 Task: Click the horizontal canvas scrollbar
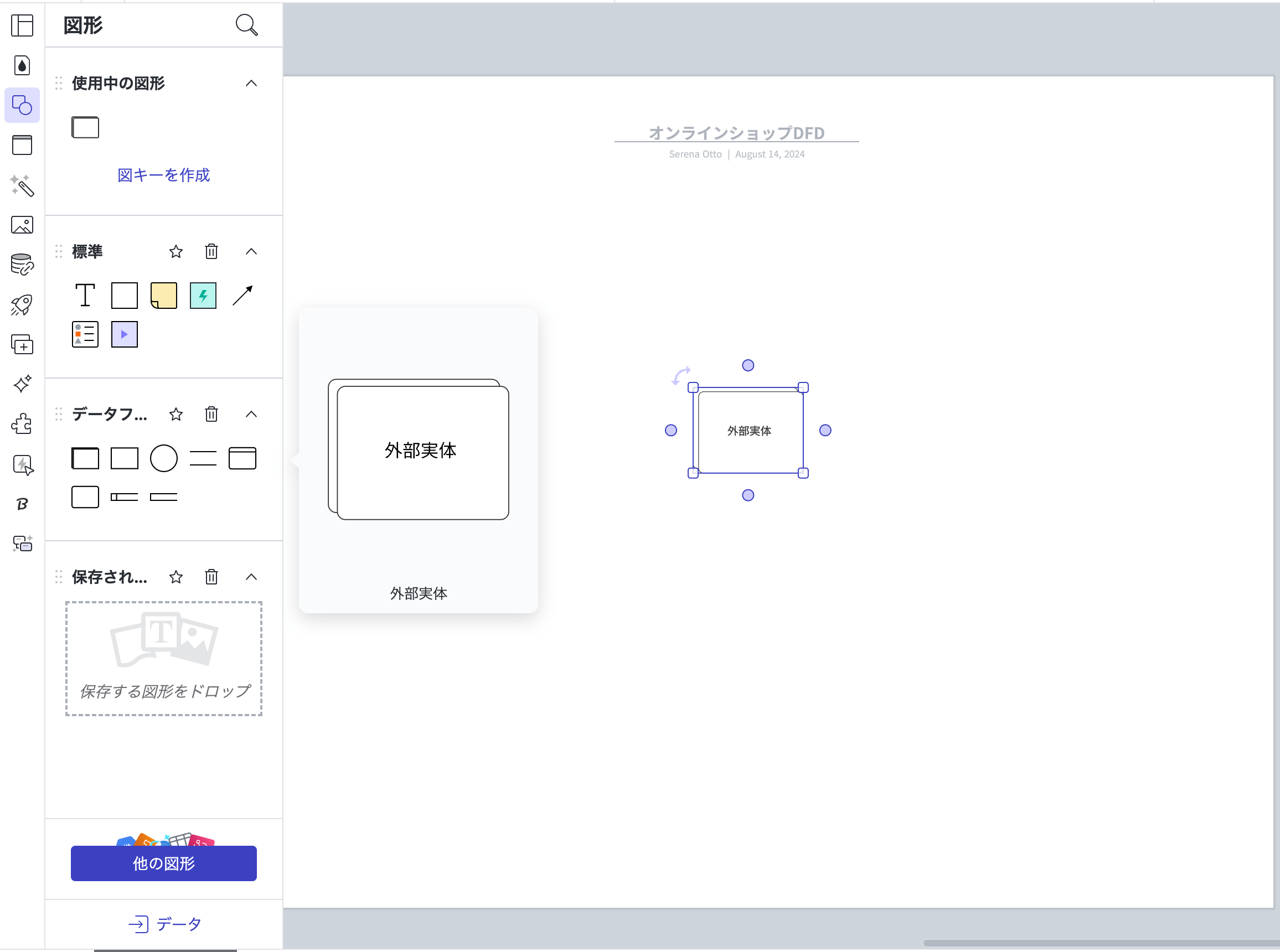1101,943
